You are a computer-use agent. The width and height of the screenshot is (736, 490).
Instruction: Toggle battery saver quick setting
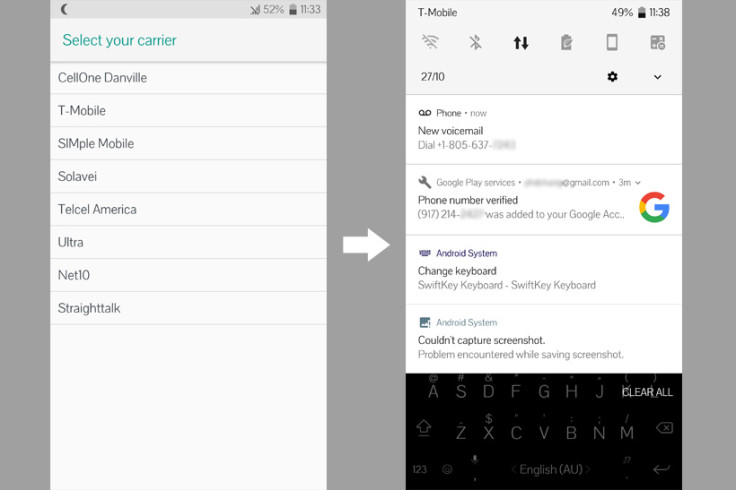[567, 43]
